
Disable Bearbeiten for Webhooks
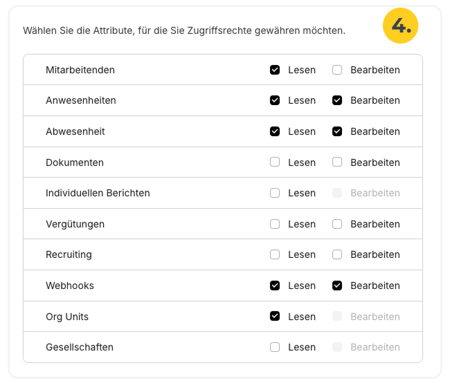[x=337, y=286]
